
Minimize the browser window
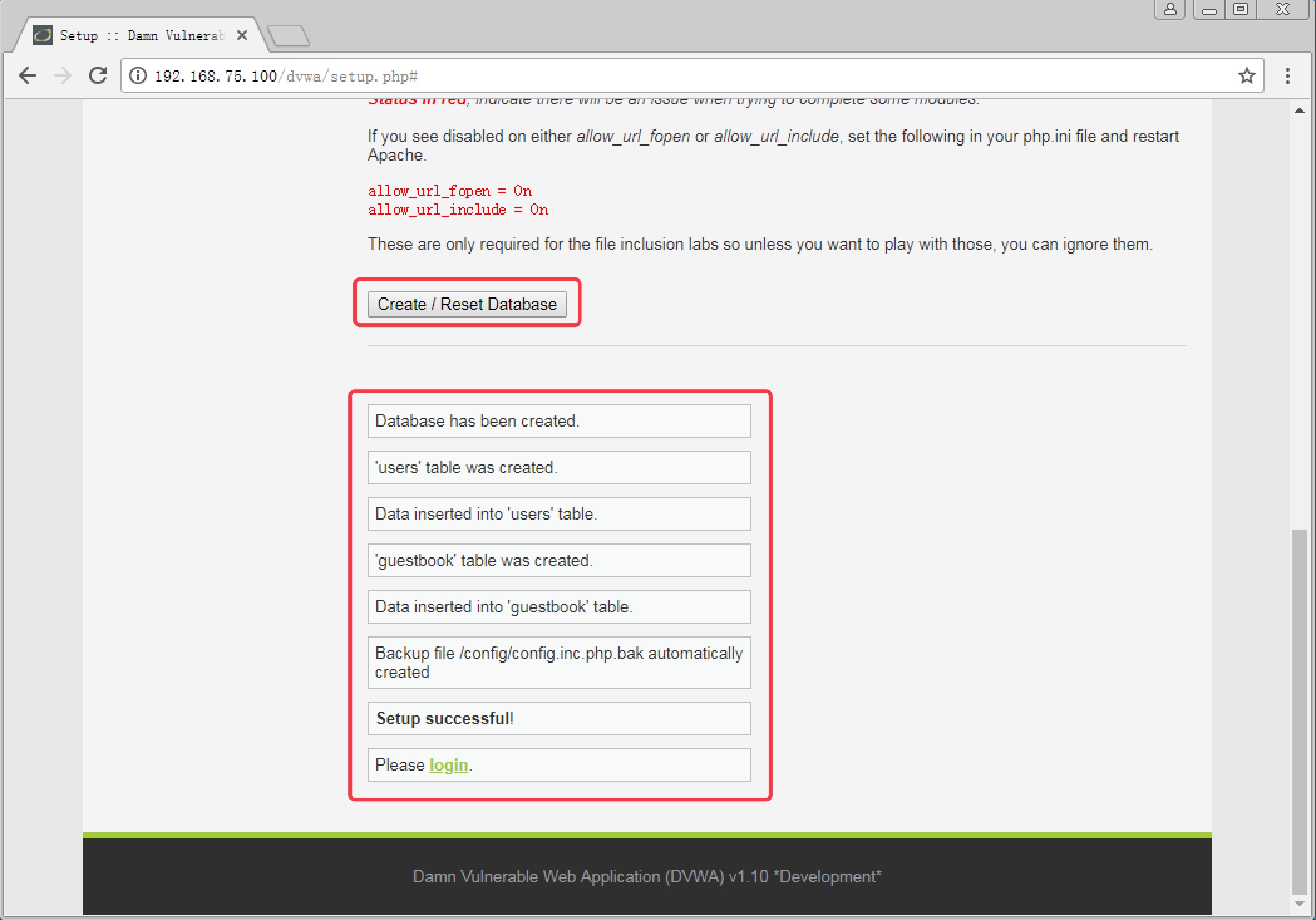(1209, 9)
